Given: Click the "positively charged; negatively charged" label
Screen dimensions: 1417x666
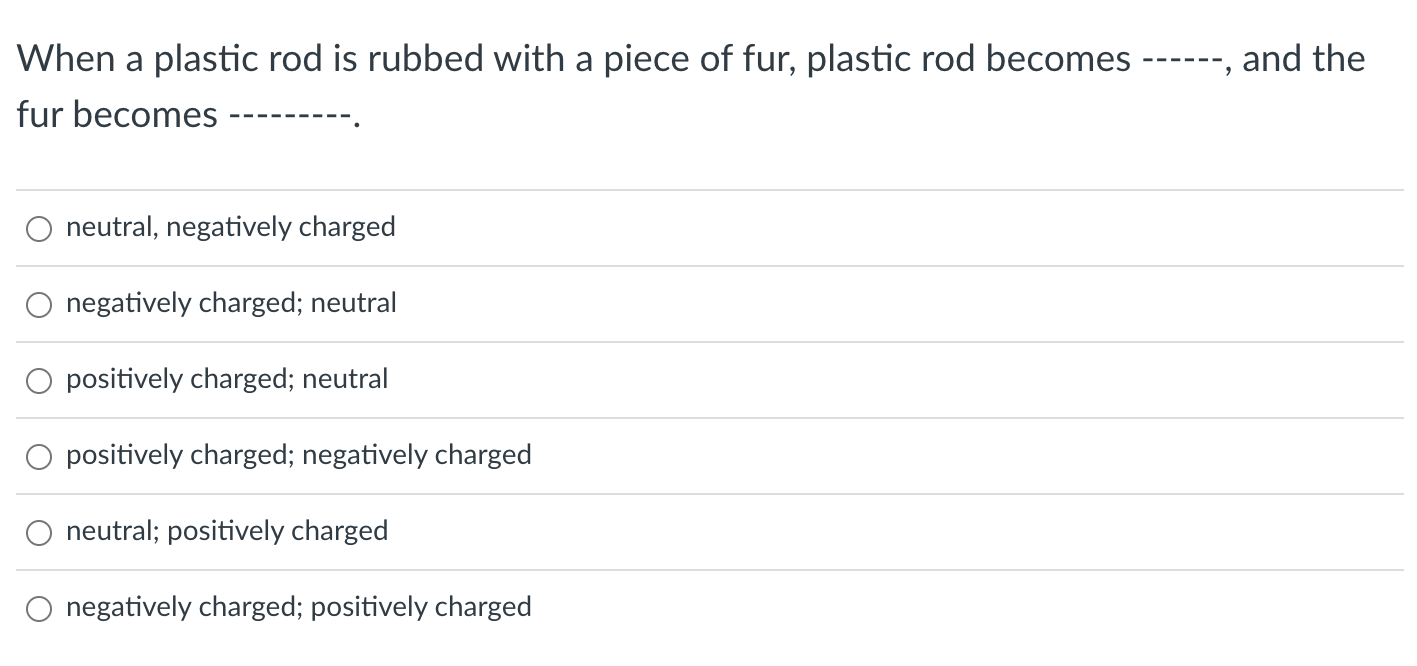Looking at the screenshot, I should coord(298,455).
